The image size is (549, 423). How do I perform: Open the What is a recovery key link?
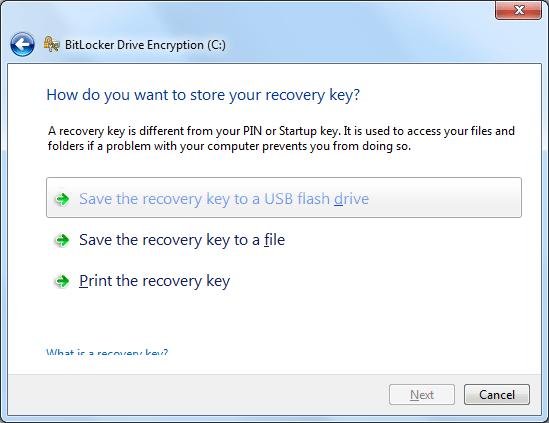(107, 351)
